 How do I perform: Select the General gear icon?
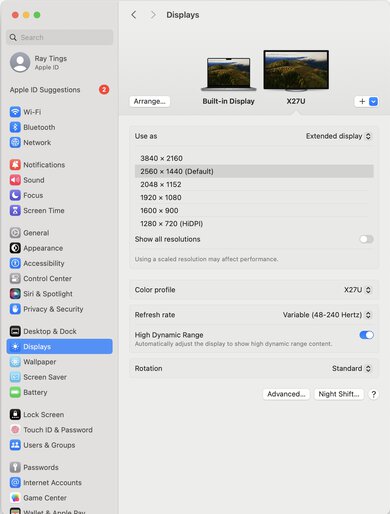coord(15,233)
